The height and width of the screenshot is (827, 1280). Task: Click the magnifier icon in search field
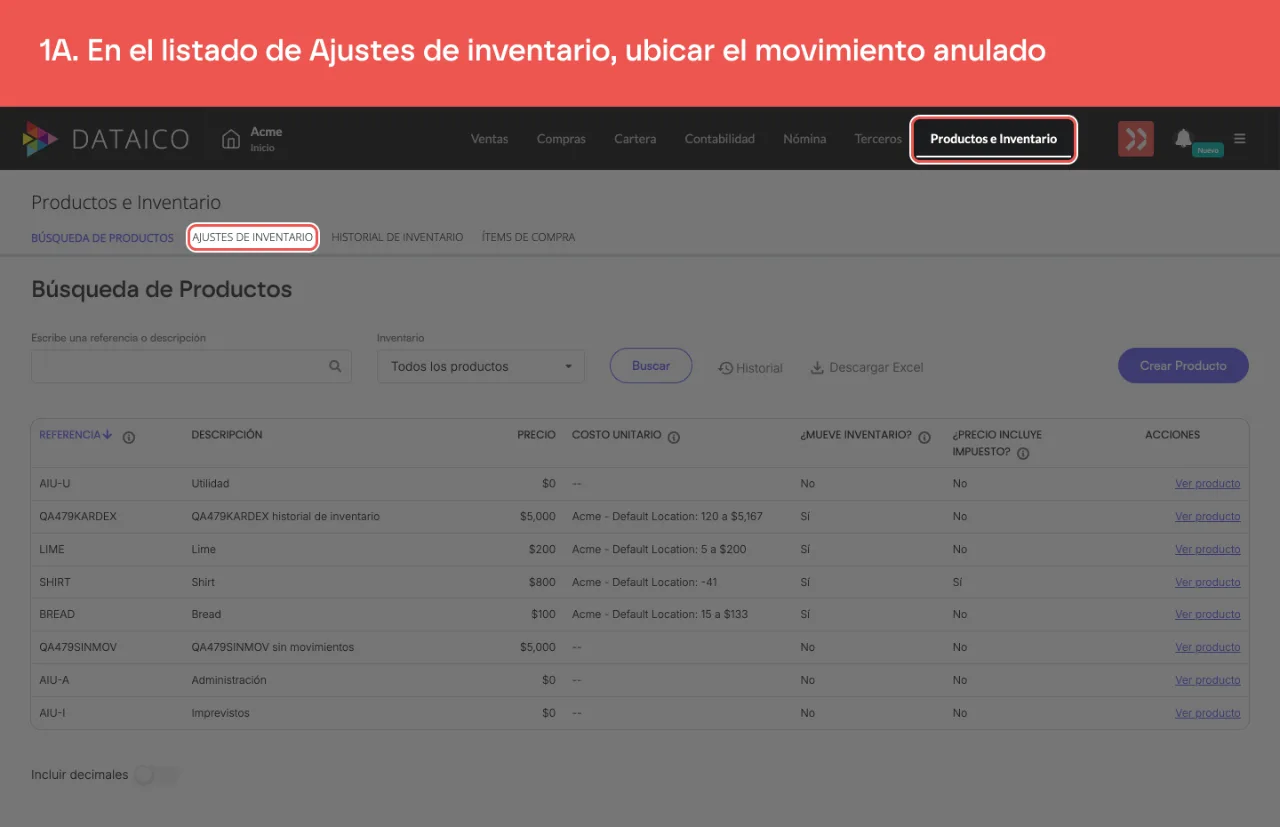(x=336, y=367)
